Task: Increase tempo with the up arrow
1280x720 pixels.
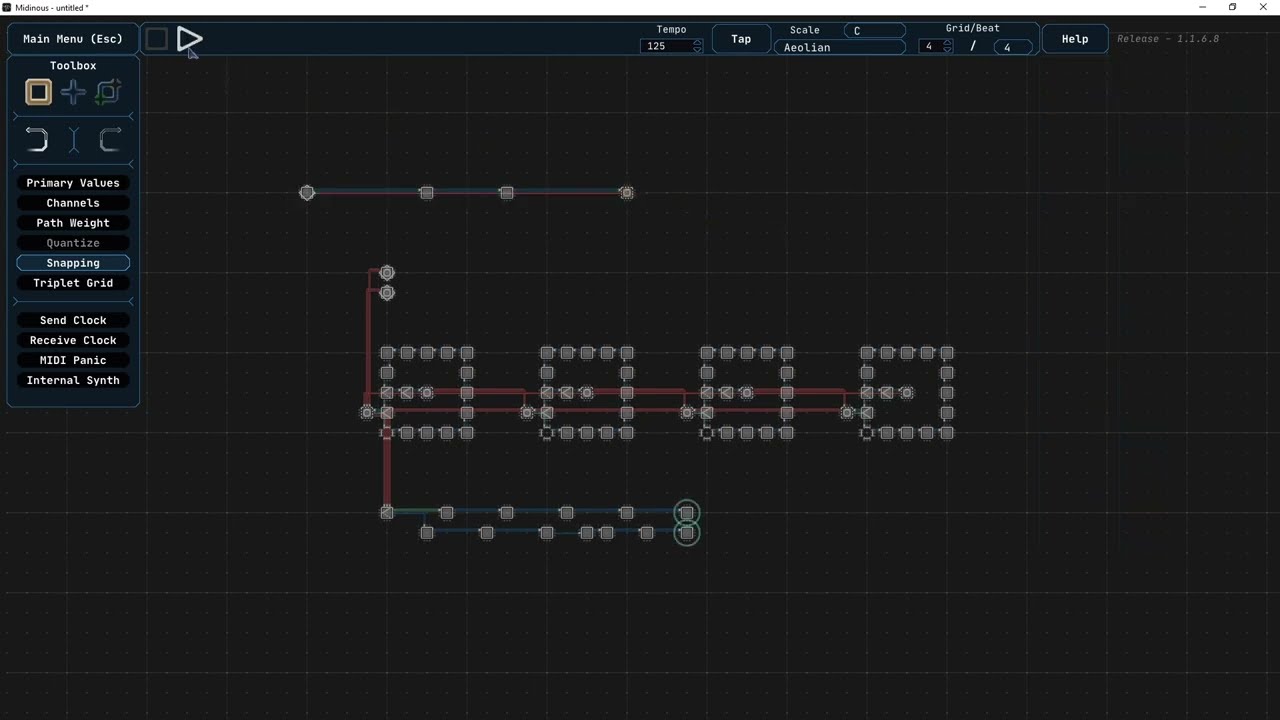Action: 697,43
